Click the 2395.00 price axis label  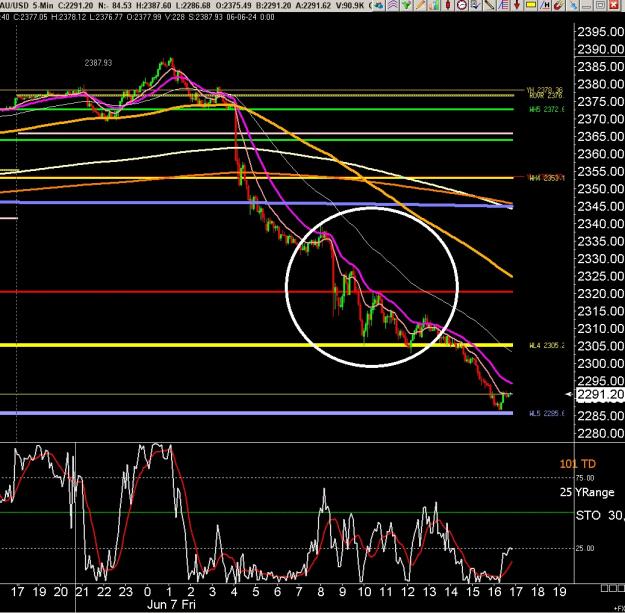(600, 31)
